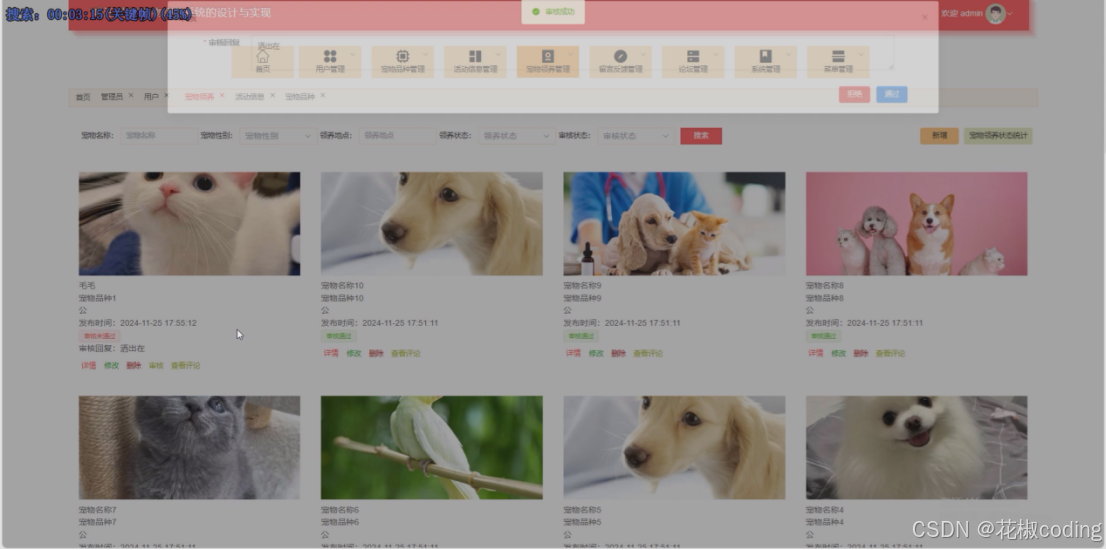This screenshot has height=550, width=1106.
Task: Open the 宠物品种管理 chip icon
Action: pos(403,56)
